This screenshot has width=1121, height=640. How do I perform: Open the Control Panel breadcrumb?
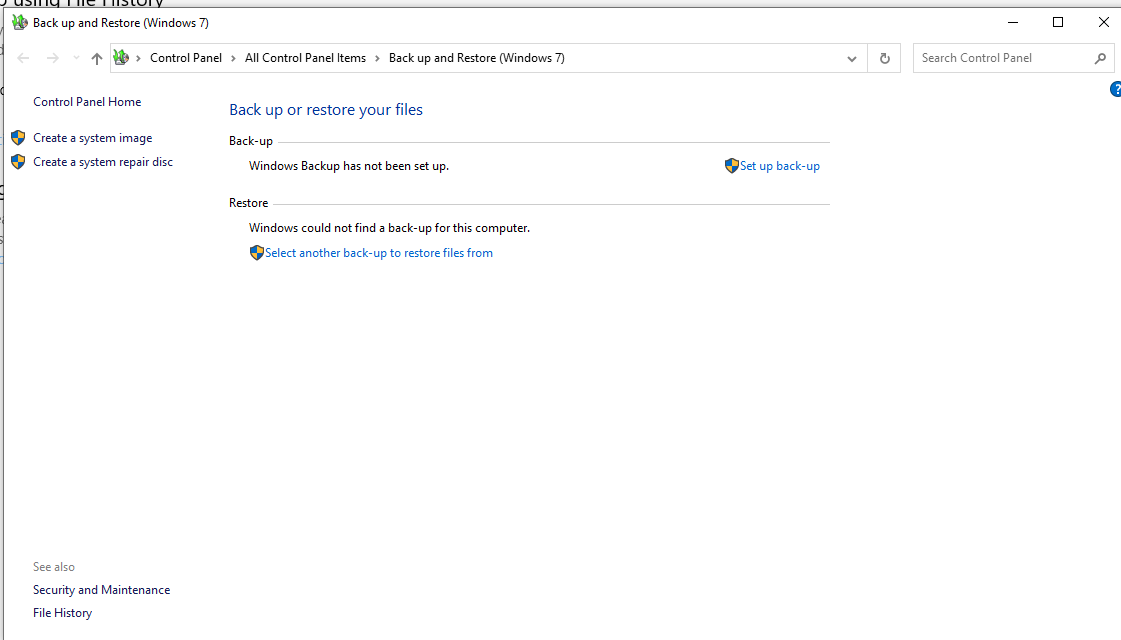click(186, 58)
